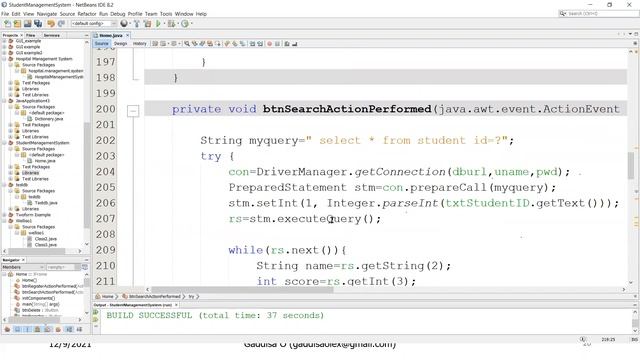Click the Clean and Build icon
640x360 pixels.
click(x=147, y=24)
